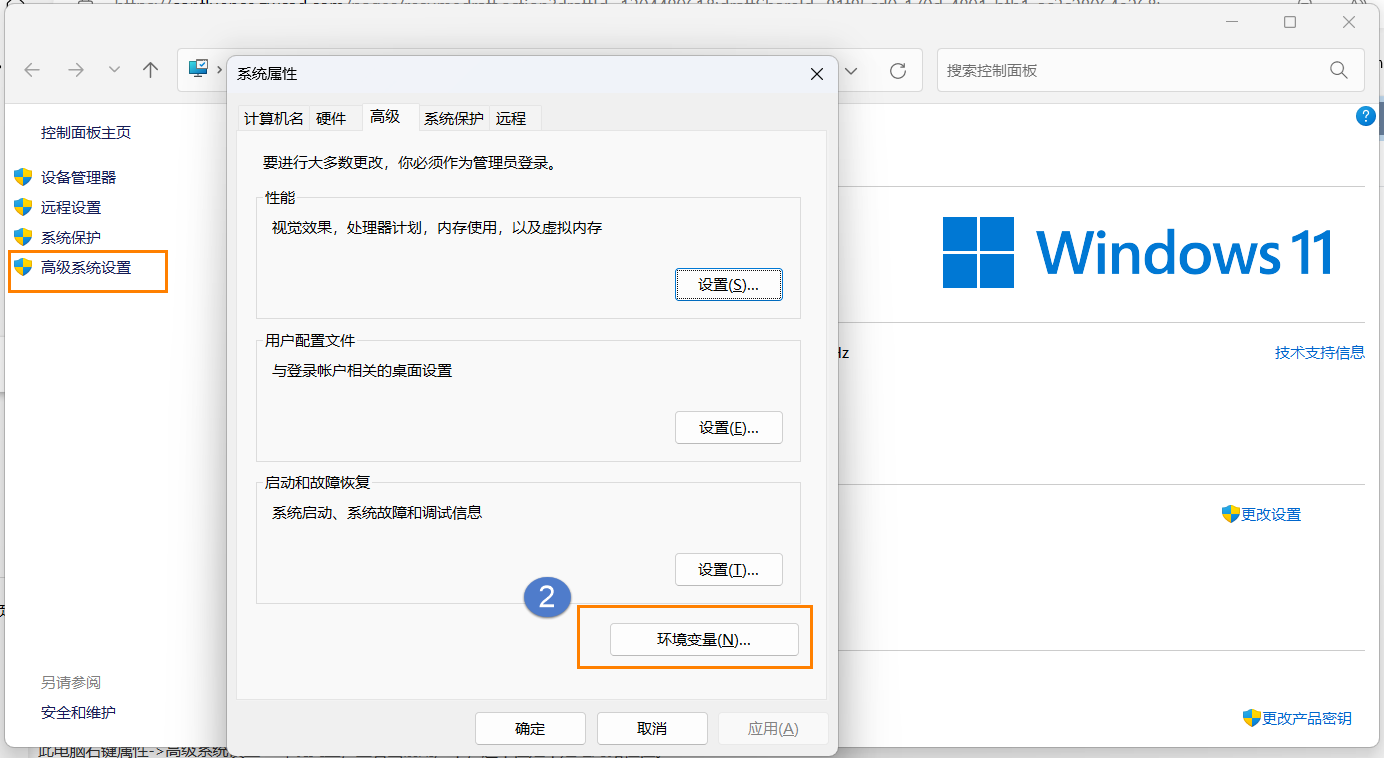The image size is (1384, 758).
Task: Click the 另请参阅 heading text
Action: [71, 682]
